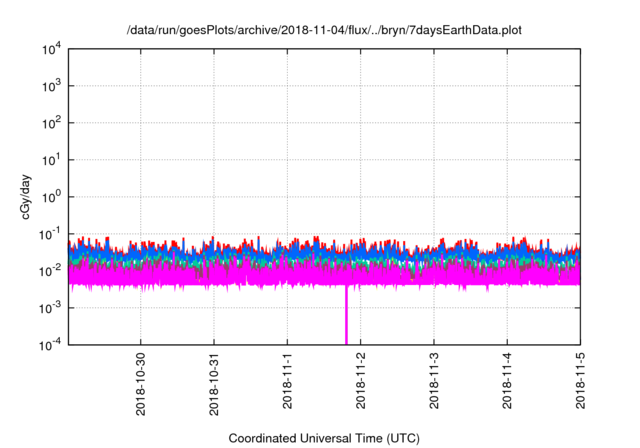Screen dimensions: 640x448
Task: Click the 10^-2 y-axis tick label
Action: tap(50, 271)
